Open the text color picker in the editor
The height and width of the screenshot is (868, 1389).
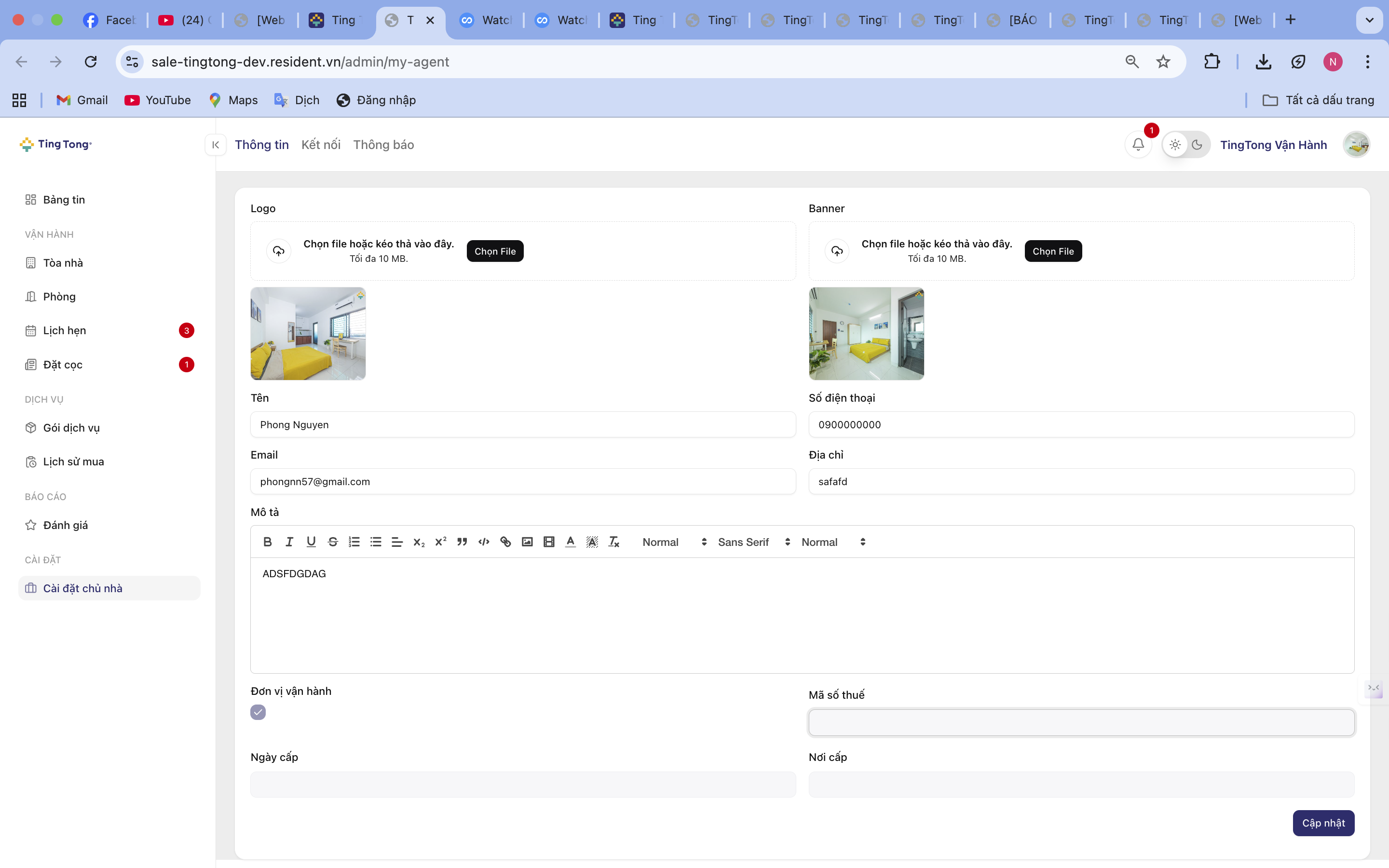click(x=570, y=542)
